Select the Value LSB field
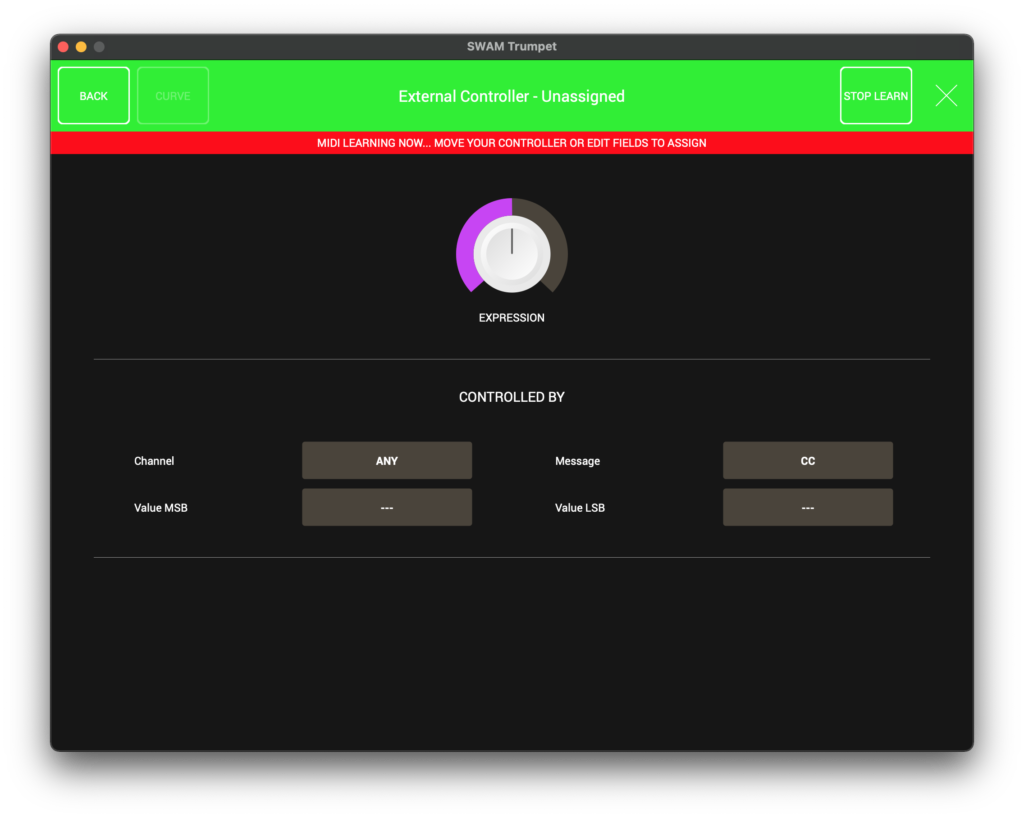 807,508
